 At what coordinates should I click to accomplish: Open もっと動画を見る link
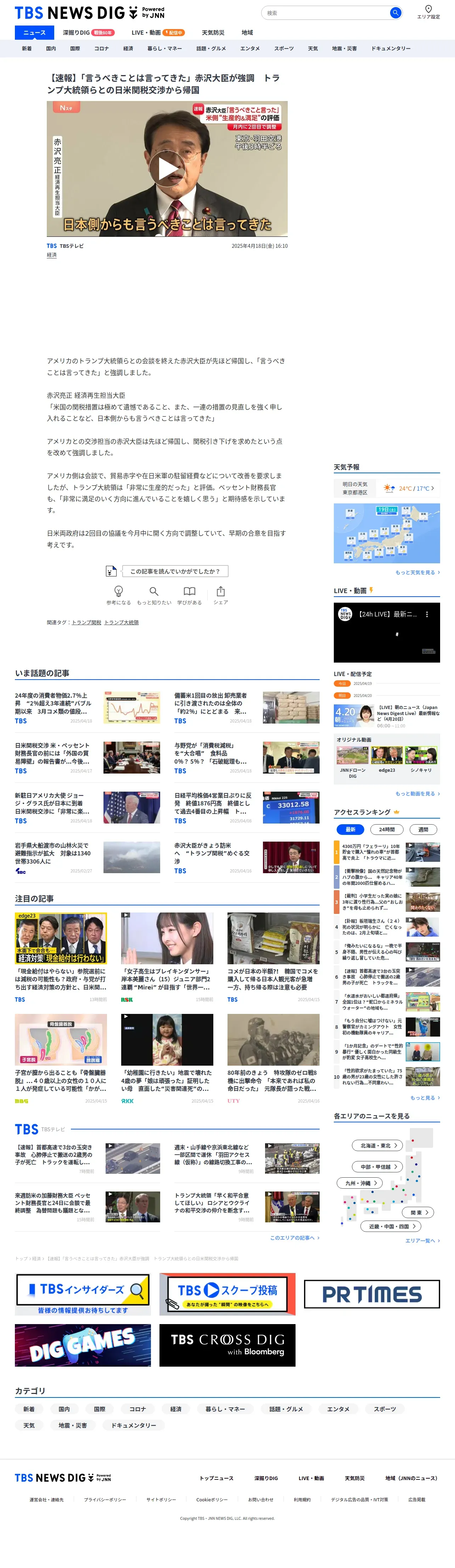pos(417,794)
